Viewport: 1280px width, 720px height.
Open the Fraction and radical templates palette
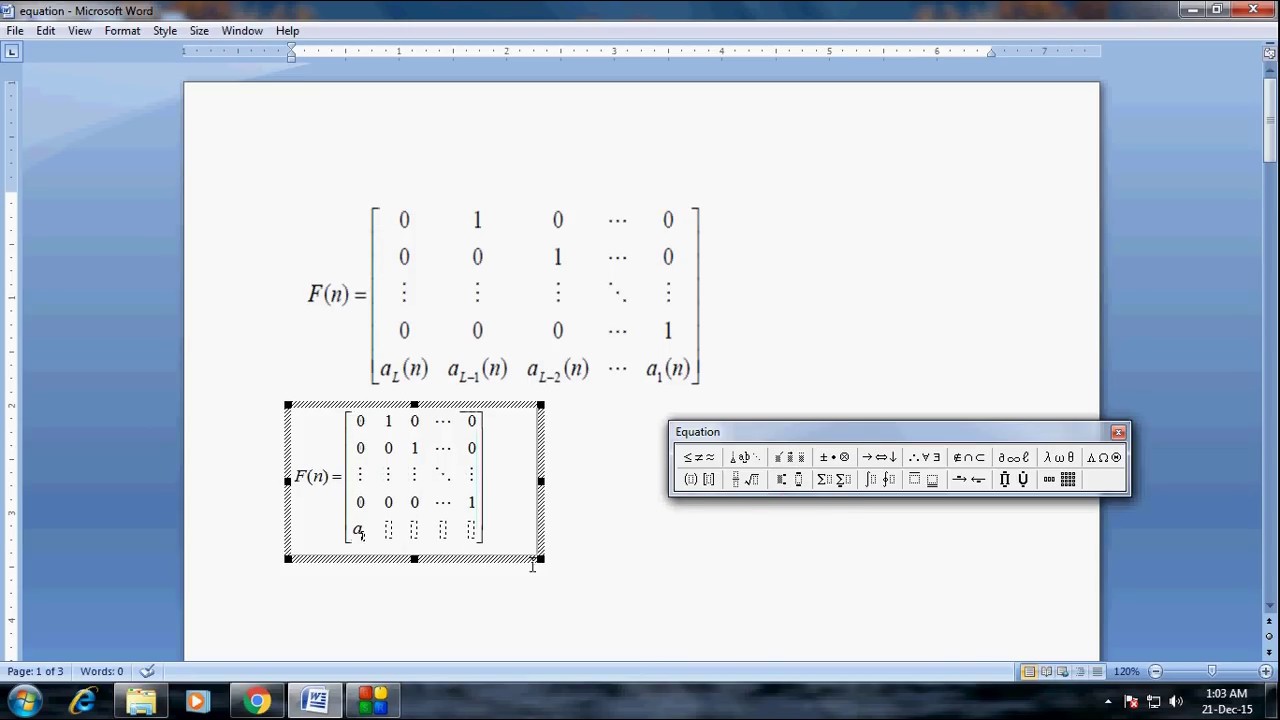coord(744,480)
